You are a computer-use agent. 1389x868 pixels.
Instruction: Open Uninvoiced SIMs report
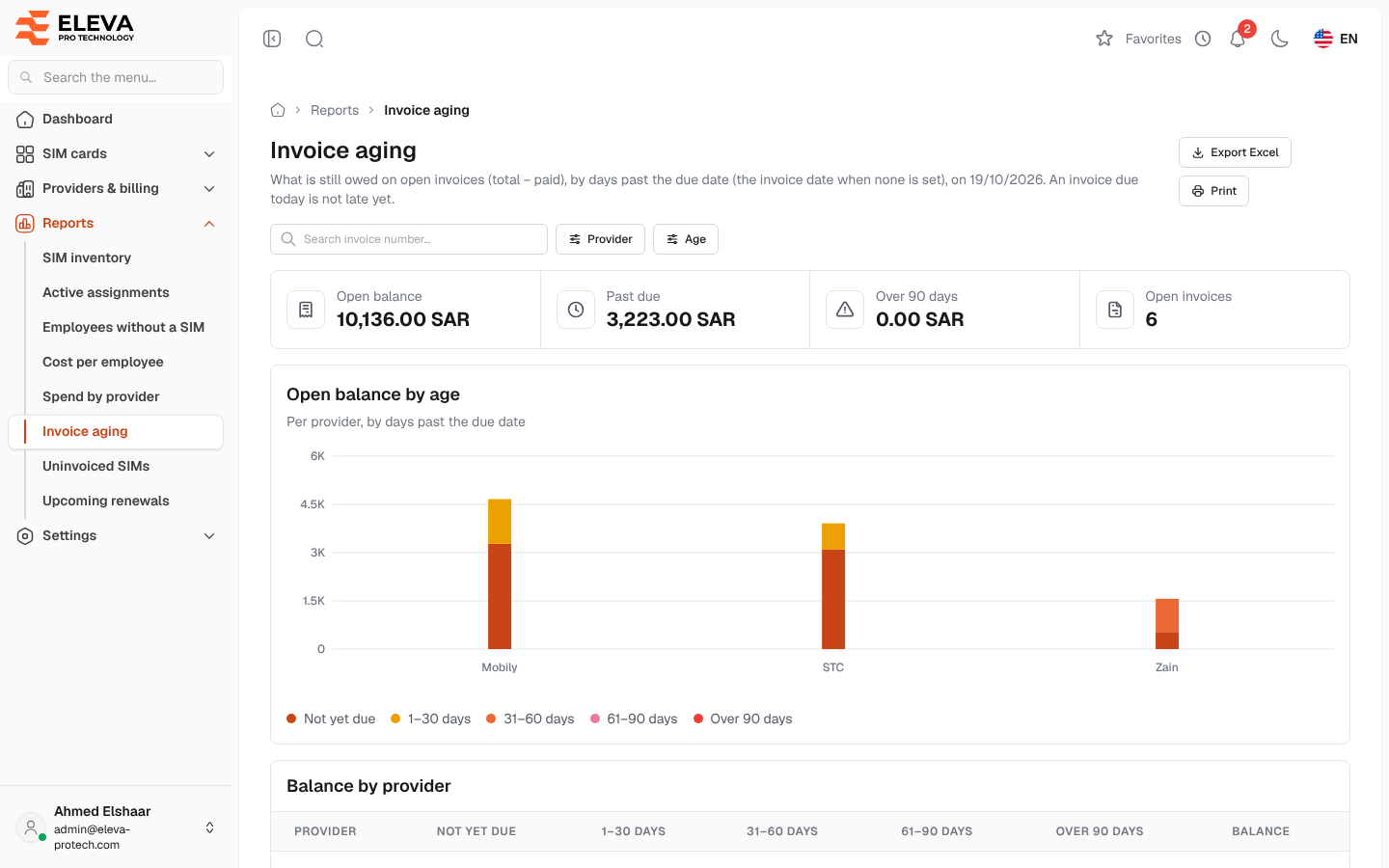96,466
